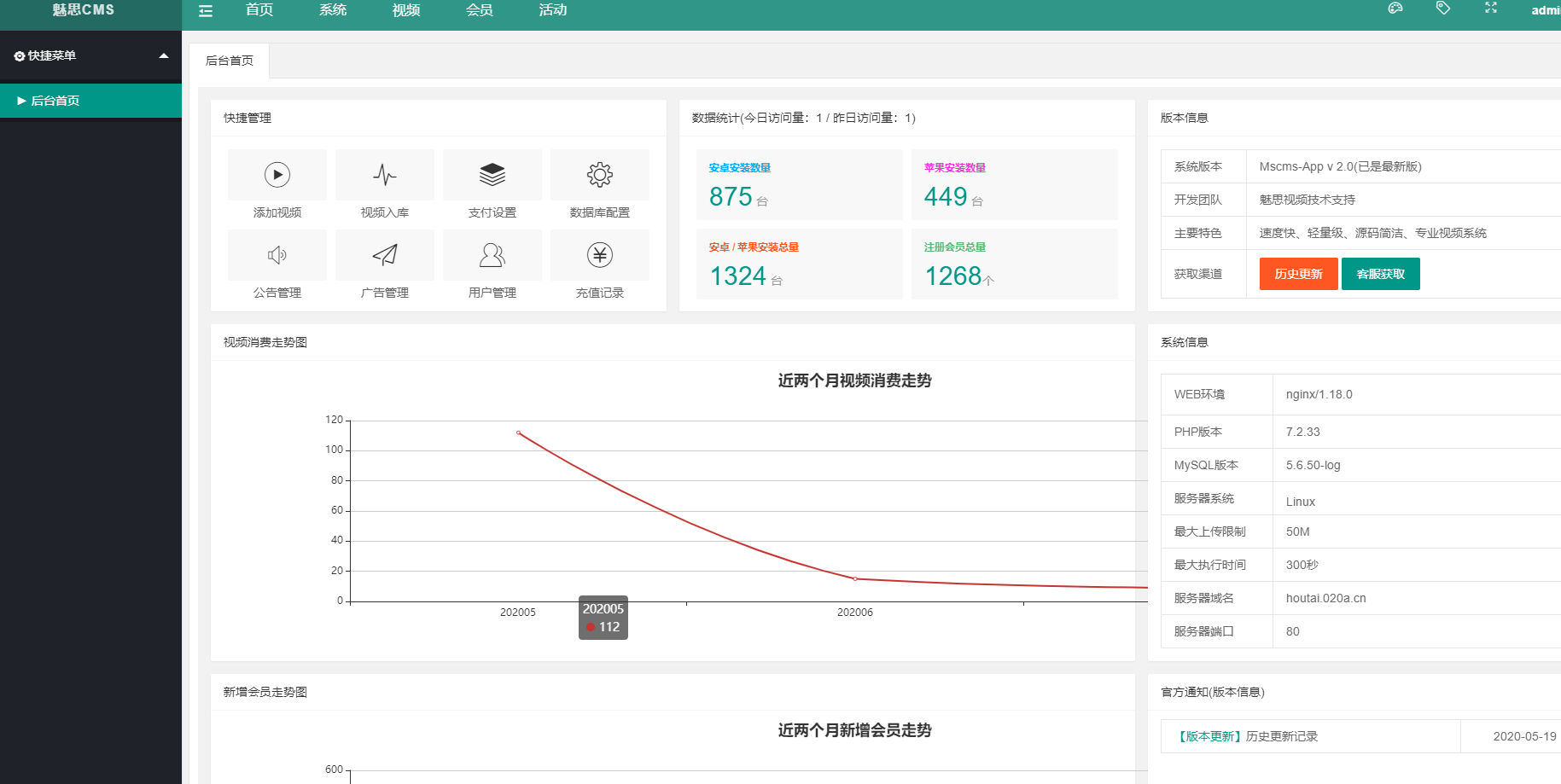Open 用户管理 person icon
Screen dimensions: 1561x784
[492, 255]
